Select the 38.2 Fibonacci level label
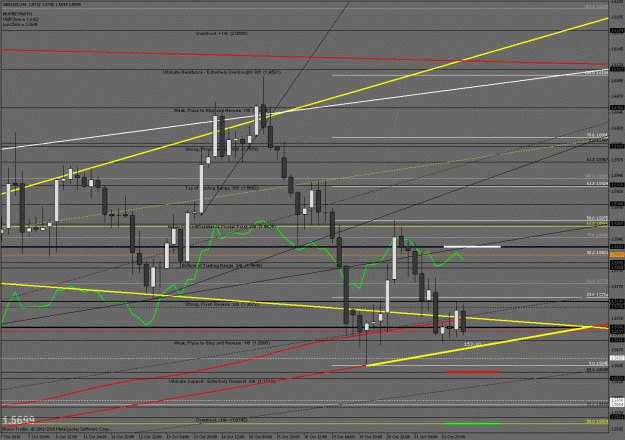The height and width of the screenshot is (440, 625). [x=597, y=253]
